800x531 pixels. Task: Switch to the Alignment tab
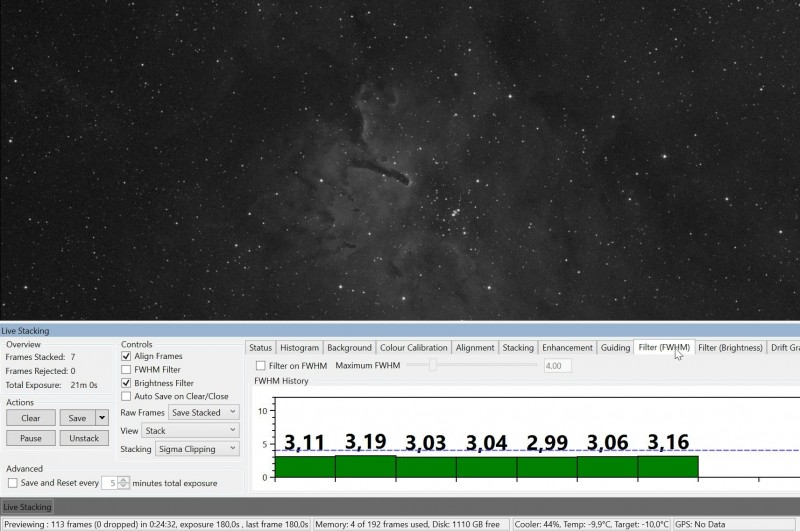coord(475,347)
